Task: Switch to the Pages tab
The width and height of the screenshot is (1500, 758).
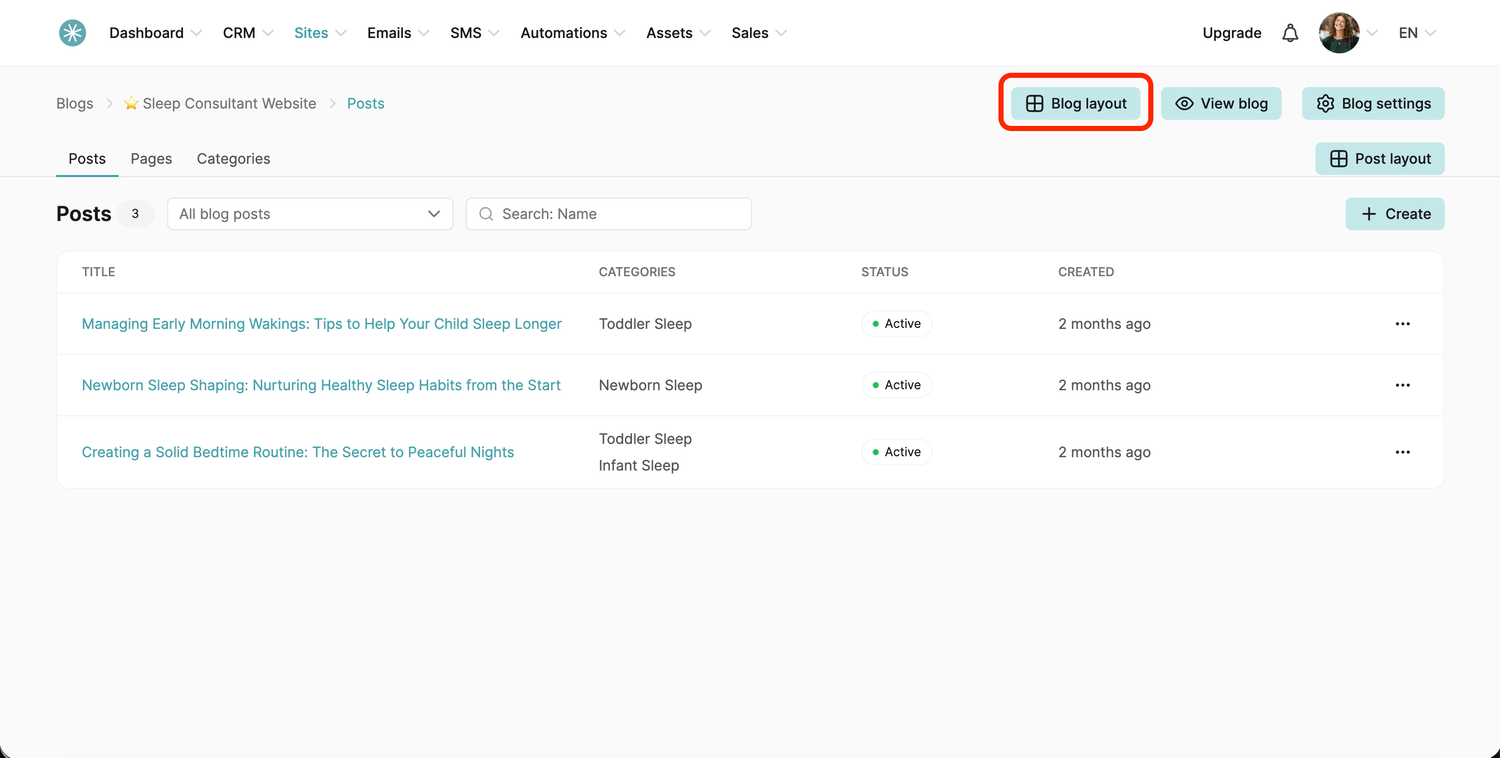Action: (x=151, y=159)
